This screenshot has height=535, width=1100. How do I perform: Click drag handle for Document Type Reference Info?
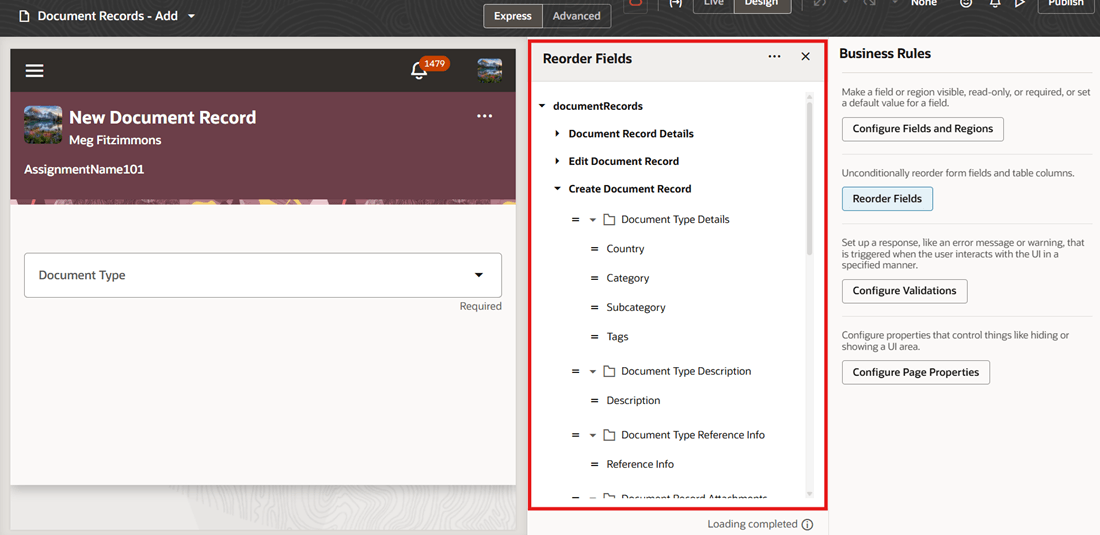click(x=575, y=435)
